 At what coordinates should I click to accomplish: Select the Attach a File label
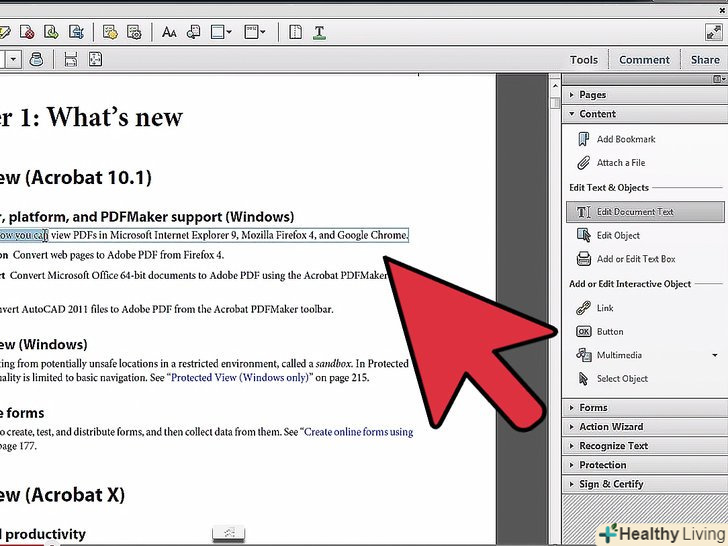point(621,163)
